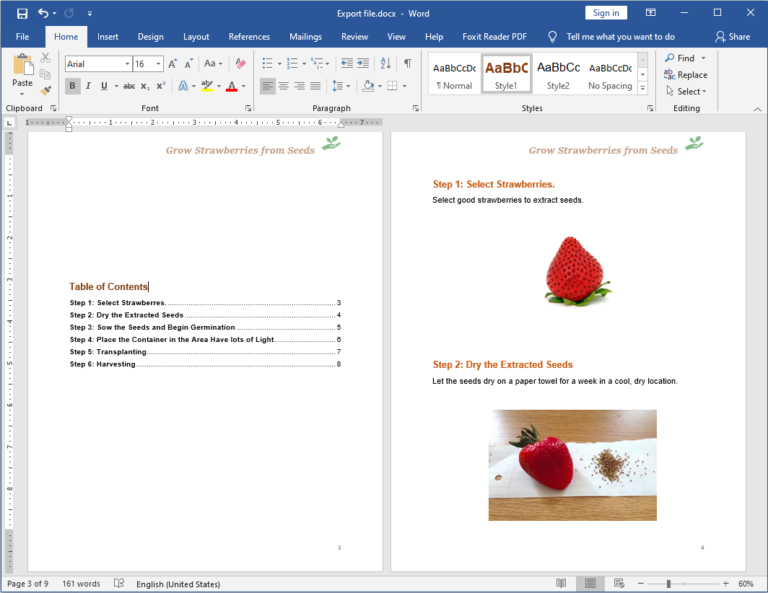The width and height of the screenshot is (768, 593).
Task: Align text to center
Action: tap(284, 86)
